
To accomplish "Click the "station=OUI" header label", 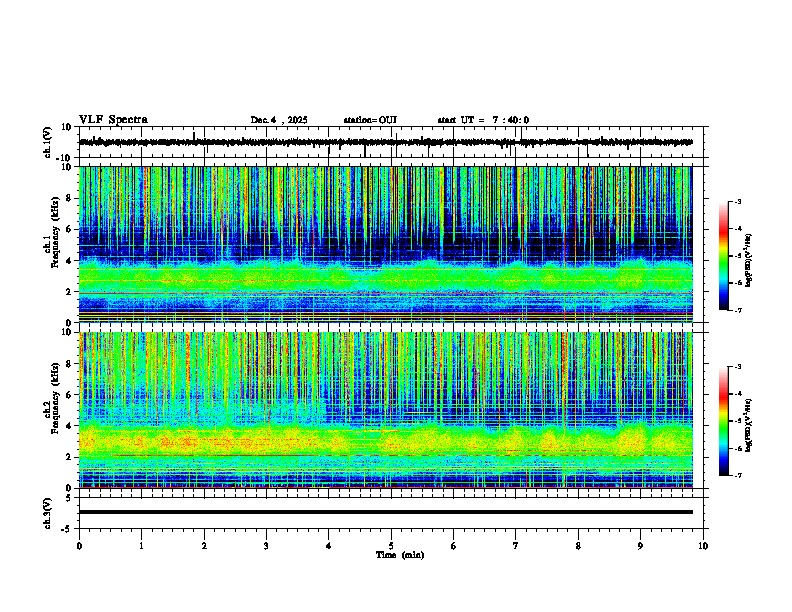I will [370, 120].
